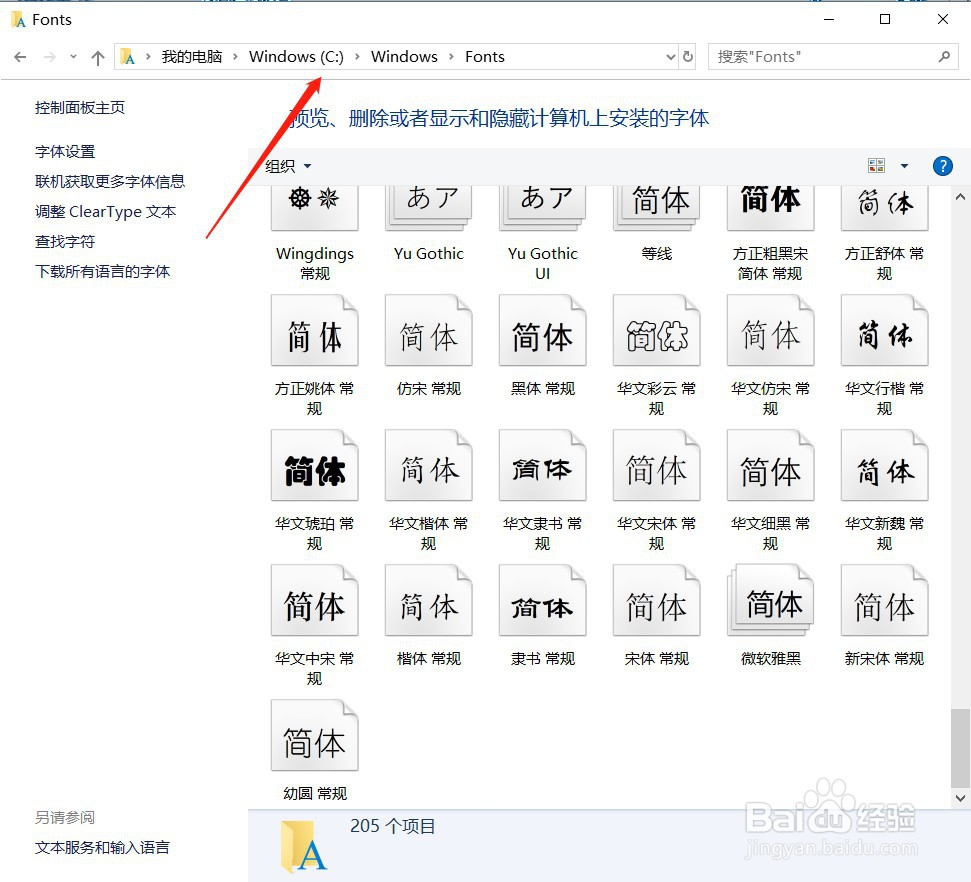Change the view with the views icon

click(x=877, y=165)
